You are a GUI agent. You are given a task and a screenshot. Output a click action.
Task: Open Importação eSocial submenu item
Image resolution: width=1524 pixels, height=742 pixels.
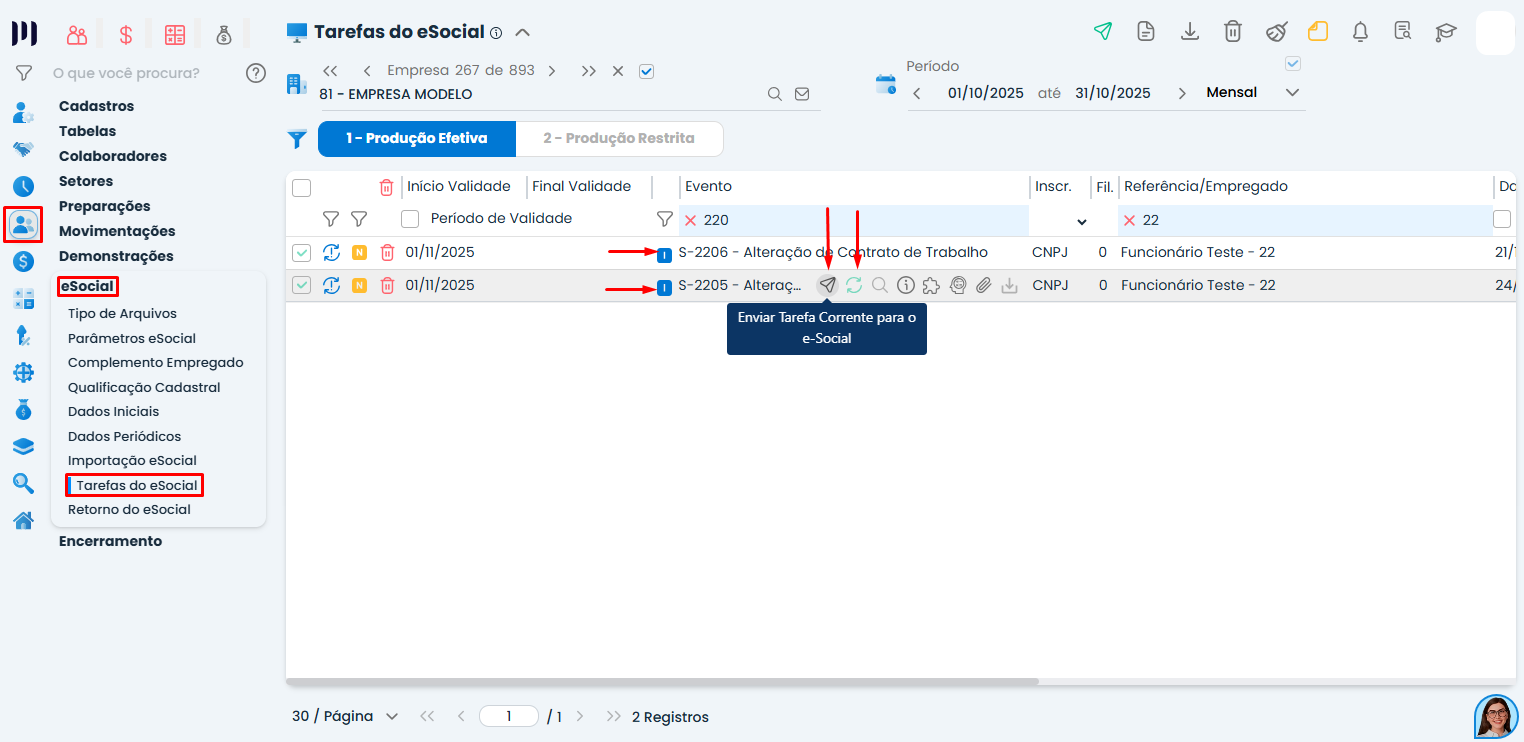132,460
